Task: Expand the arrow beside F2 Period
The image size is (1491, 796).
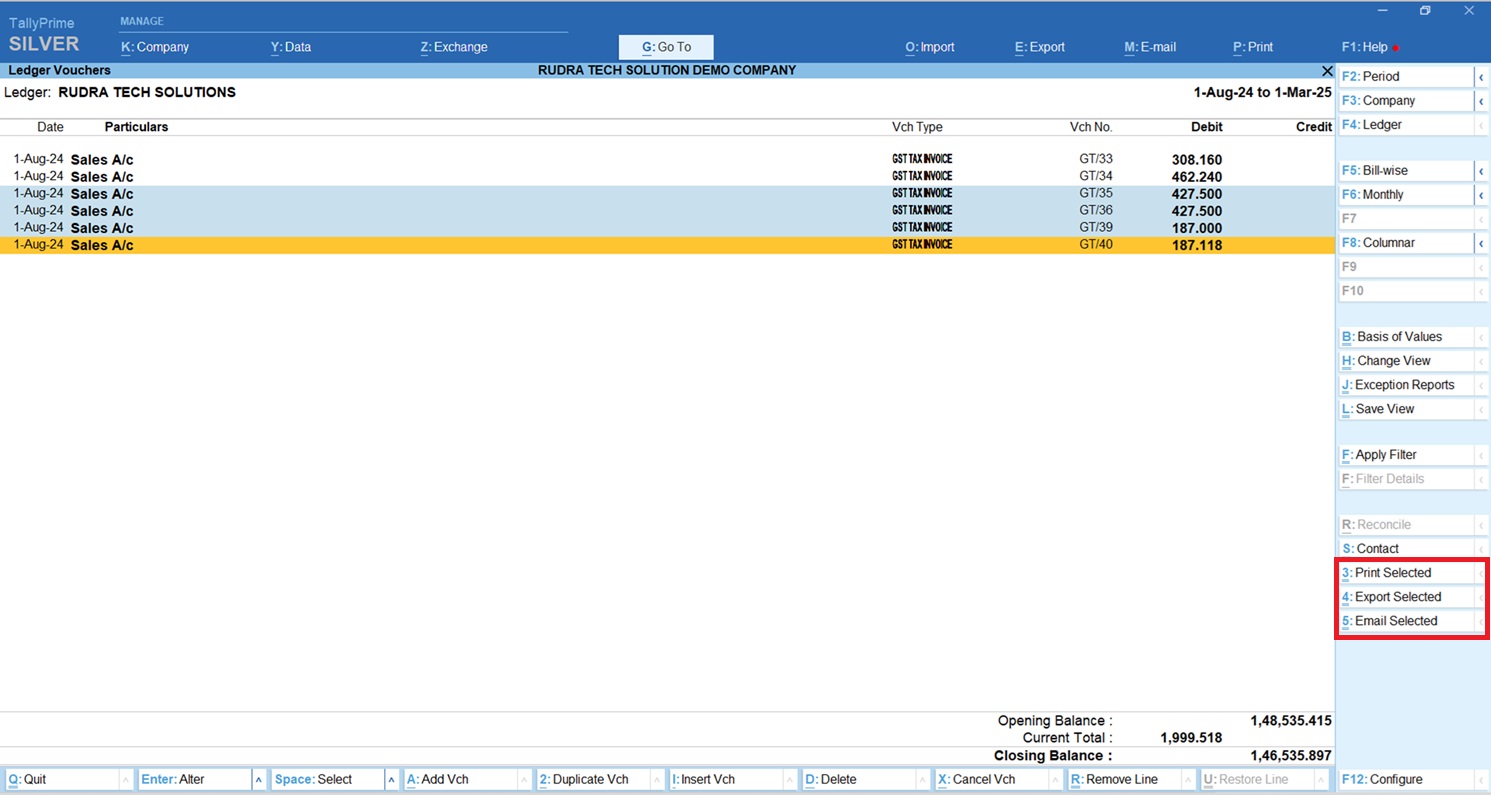Action: tap(1481, 77)
